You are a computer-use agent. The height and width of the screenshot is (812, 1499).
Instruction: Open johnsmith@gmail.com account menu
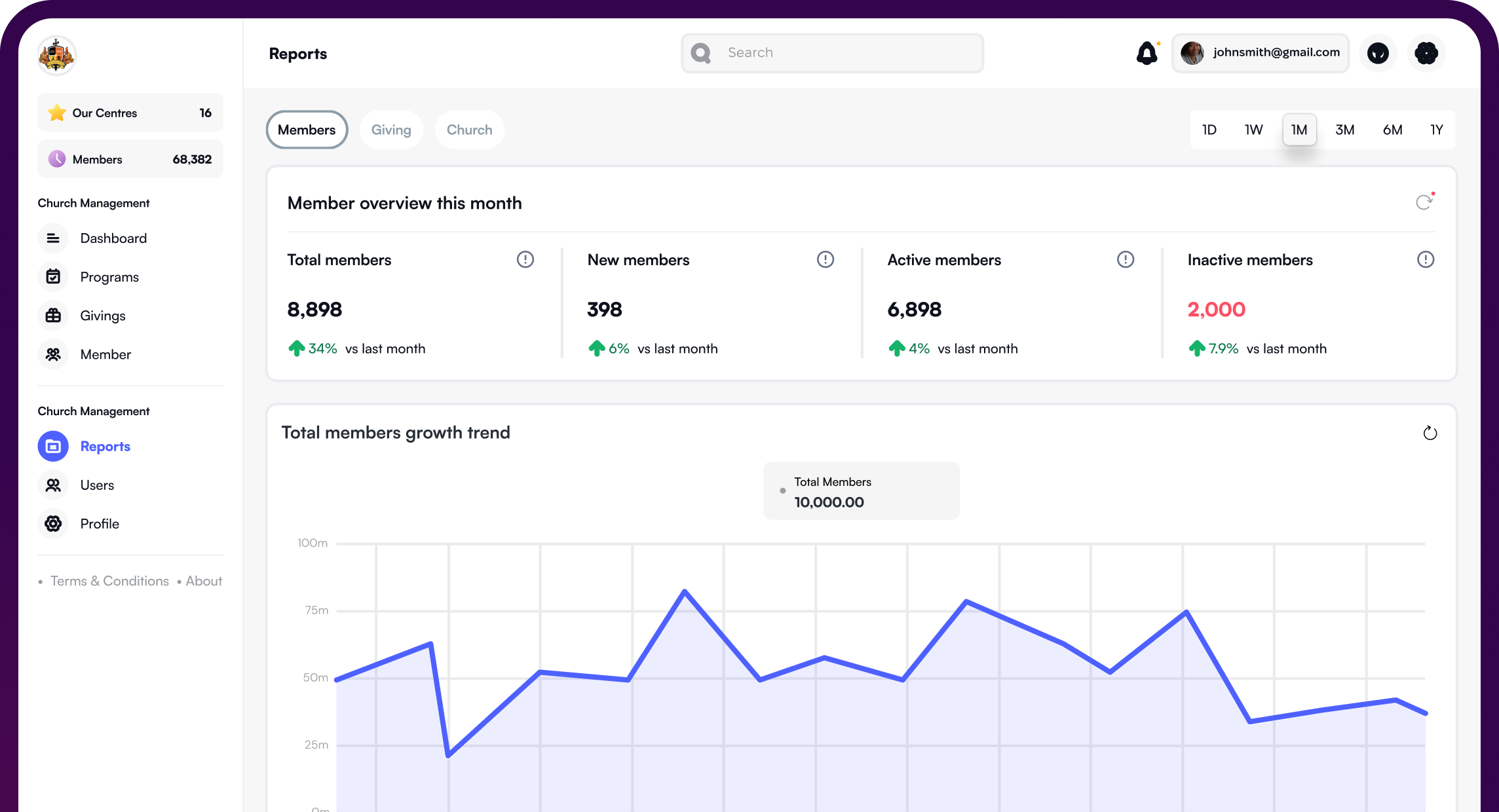[1260, 53]
